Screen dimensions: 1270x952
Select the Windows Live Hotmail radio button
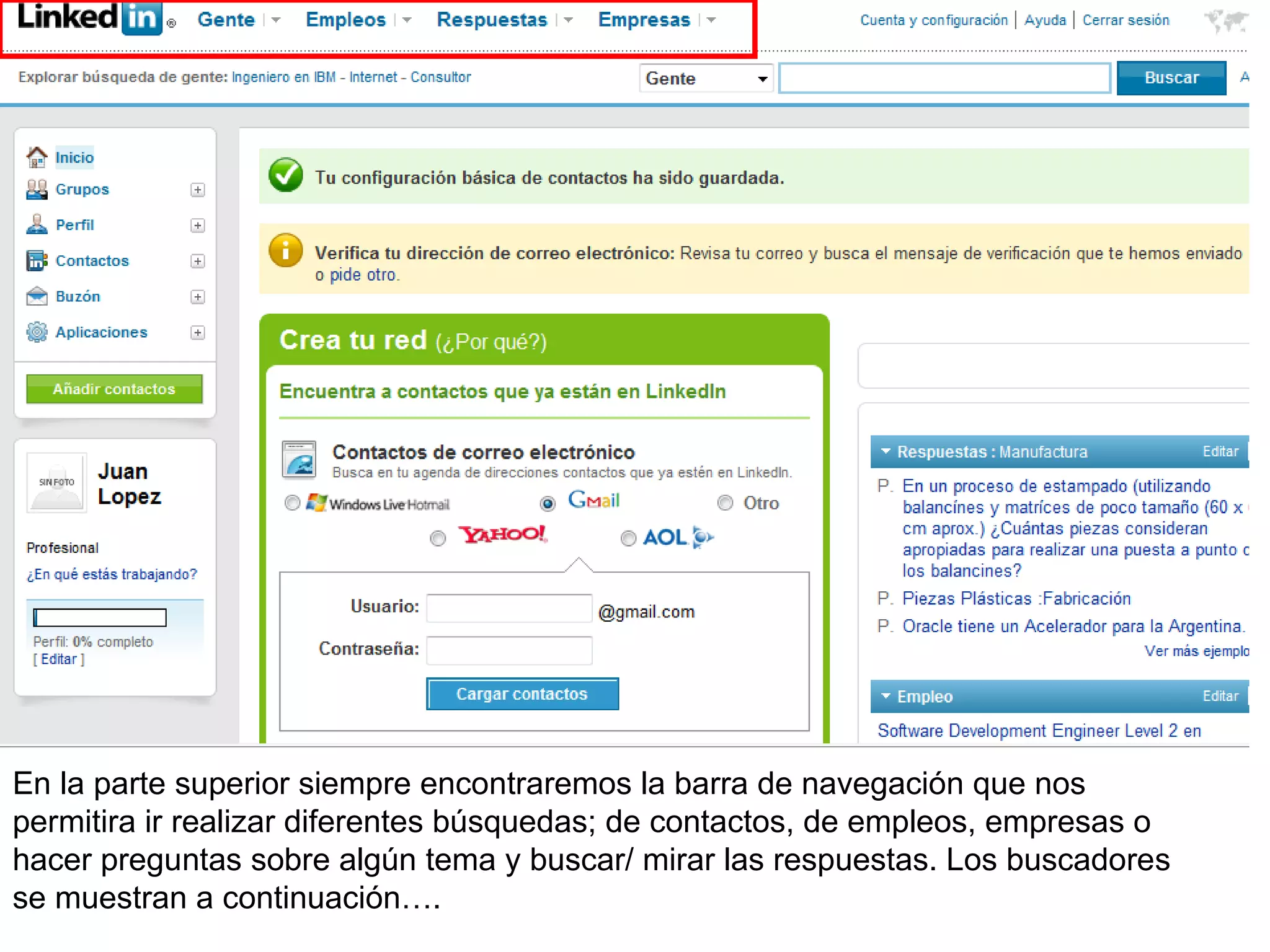click(x=292, y=503)
